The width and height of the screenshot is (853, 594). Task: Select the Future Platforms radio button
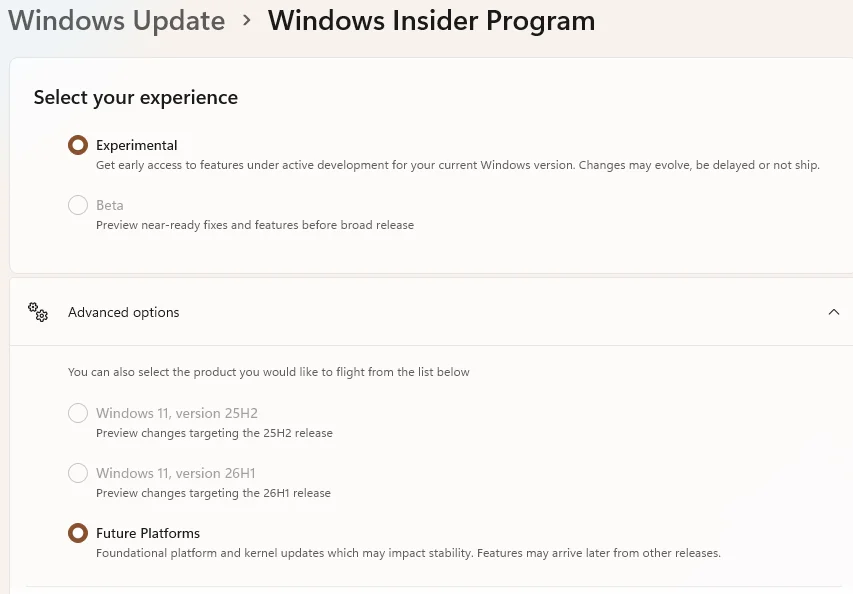coord(78,533)
